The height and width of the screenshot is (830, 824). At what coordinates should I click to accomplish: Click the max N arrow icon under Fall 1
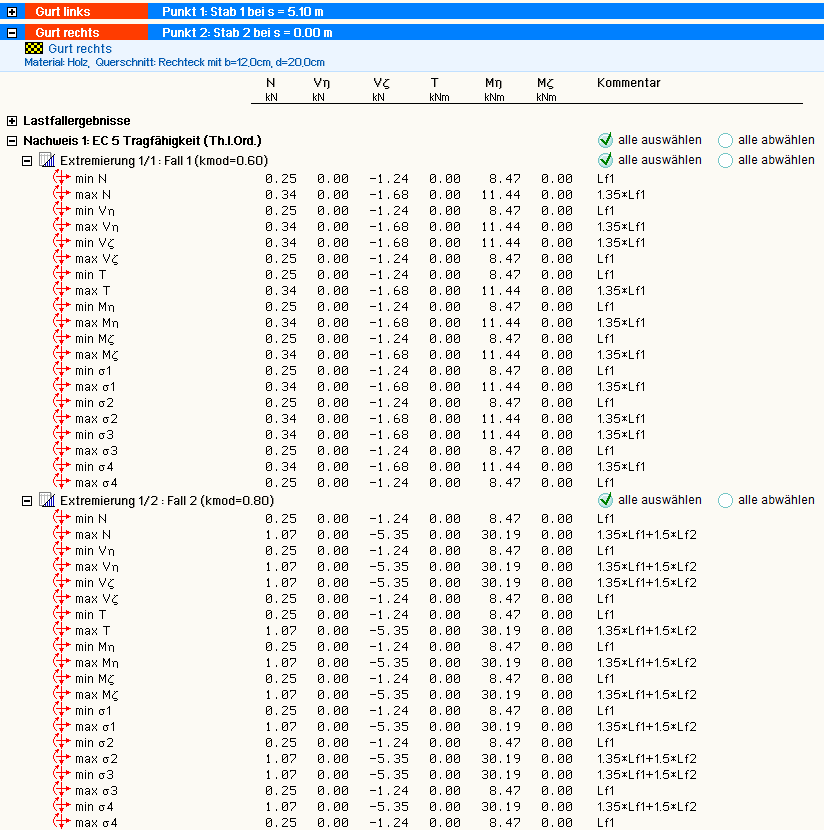(x=63, y=194)
